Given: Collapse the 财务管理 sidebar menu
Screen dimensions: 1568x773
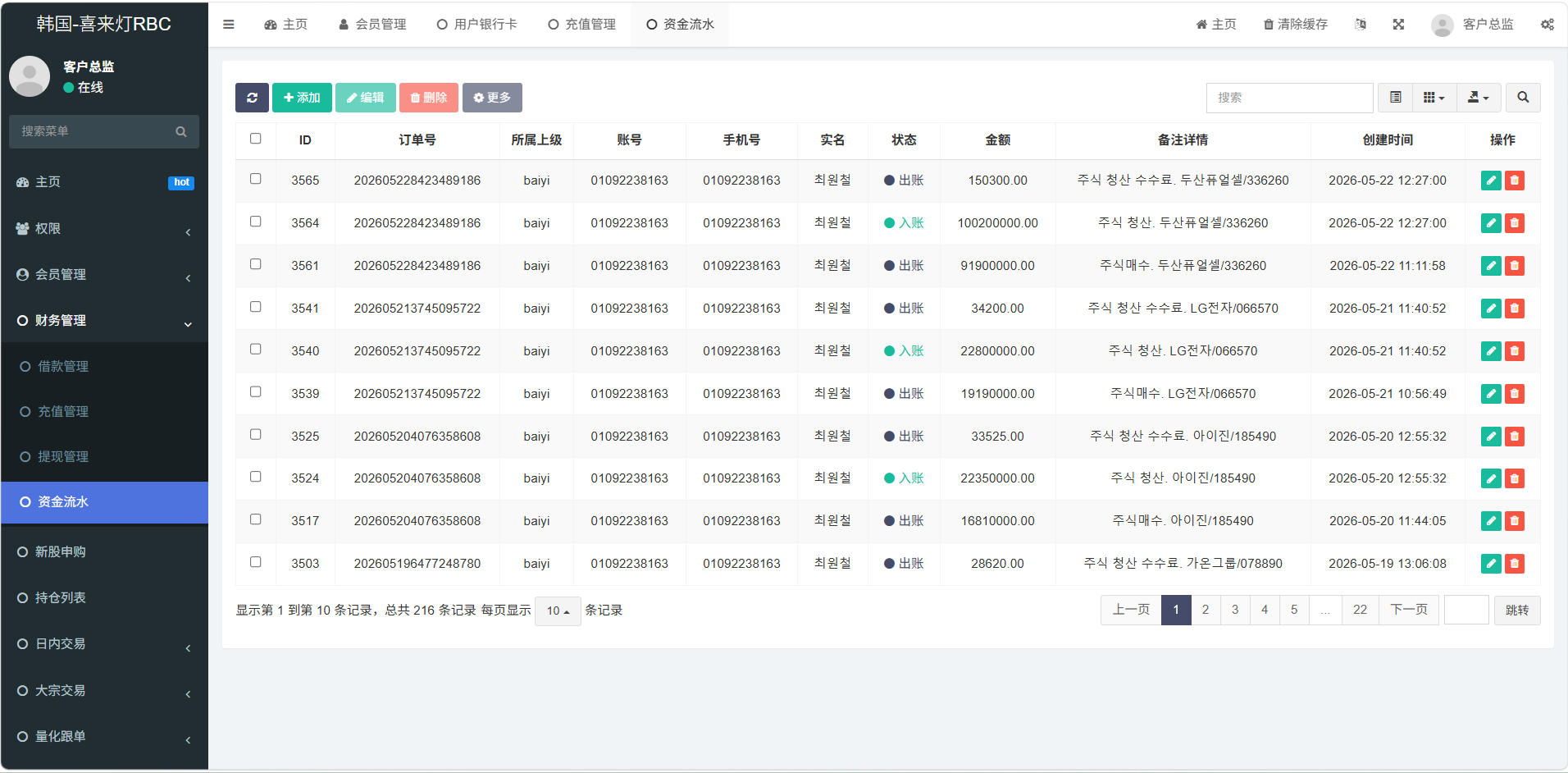Looking at the screenshot, I should [x=104, y=321].
